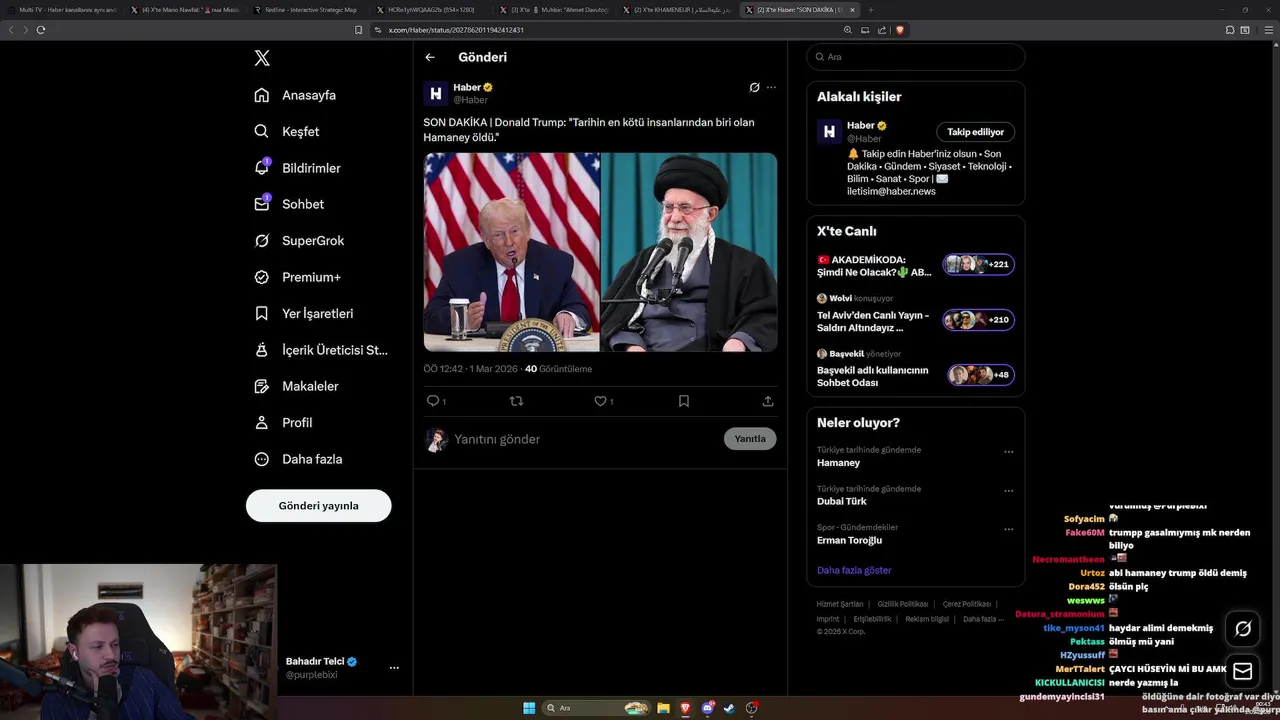Screen dimensions: 1280x720
Task: Open Haber's avatar on the post
Action: (x=436, y=94)
